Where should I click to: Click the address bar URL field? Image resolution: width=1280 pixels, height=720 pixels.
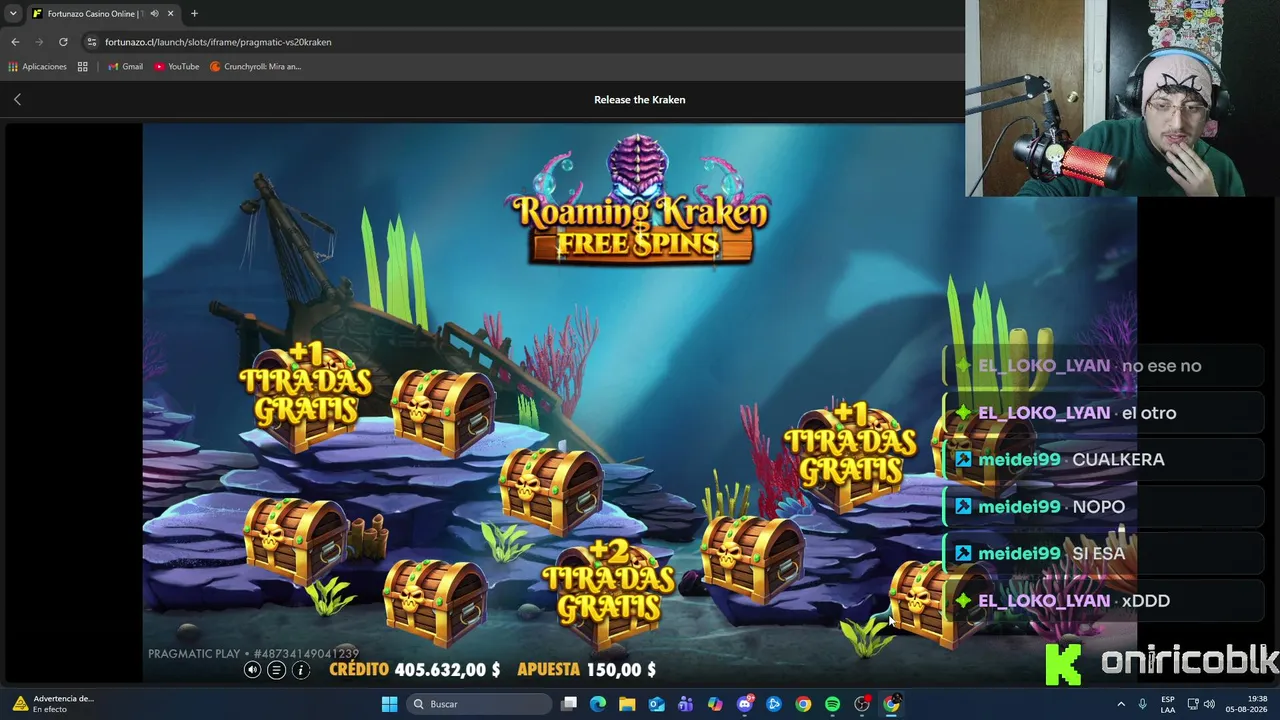click(520, 42)
